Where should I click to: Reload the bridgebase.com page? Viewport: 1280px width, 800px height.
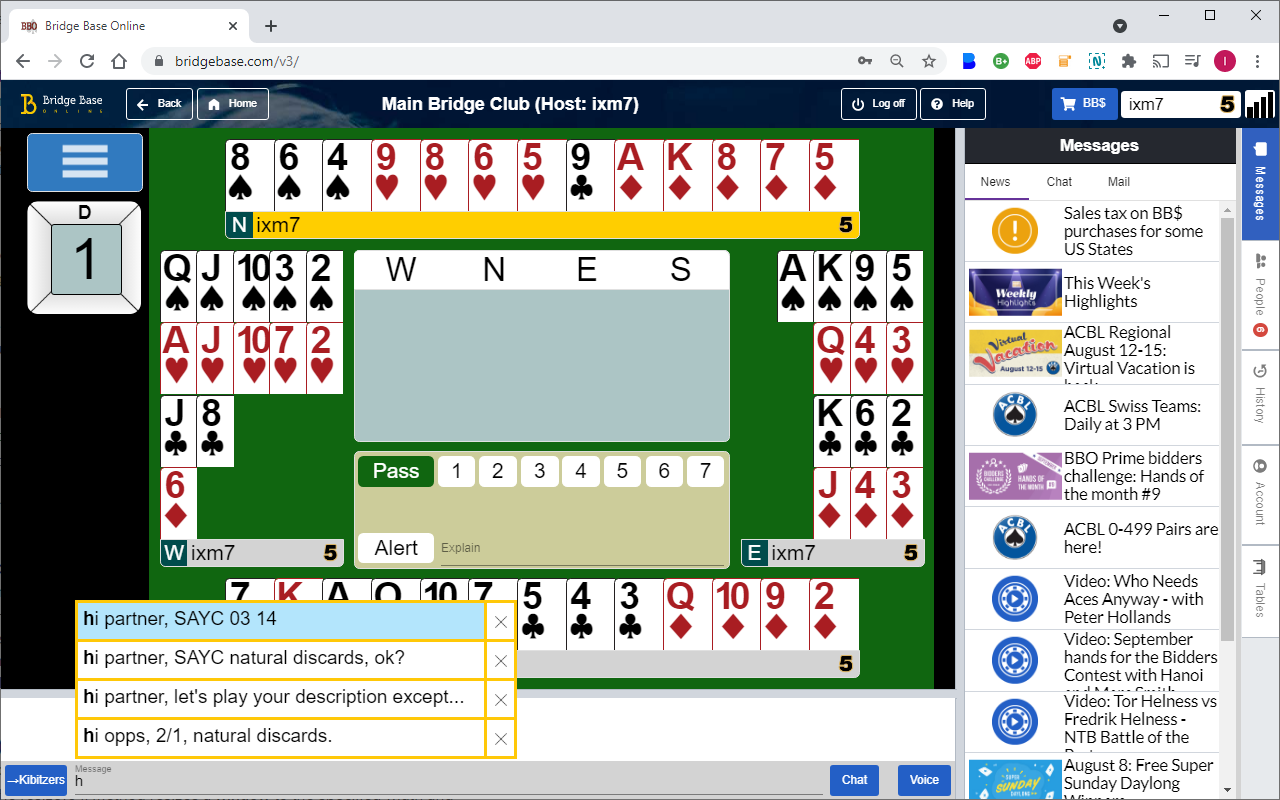tap(87, 61)
